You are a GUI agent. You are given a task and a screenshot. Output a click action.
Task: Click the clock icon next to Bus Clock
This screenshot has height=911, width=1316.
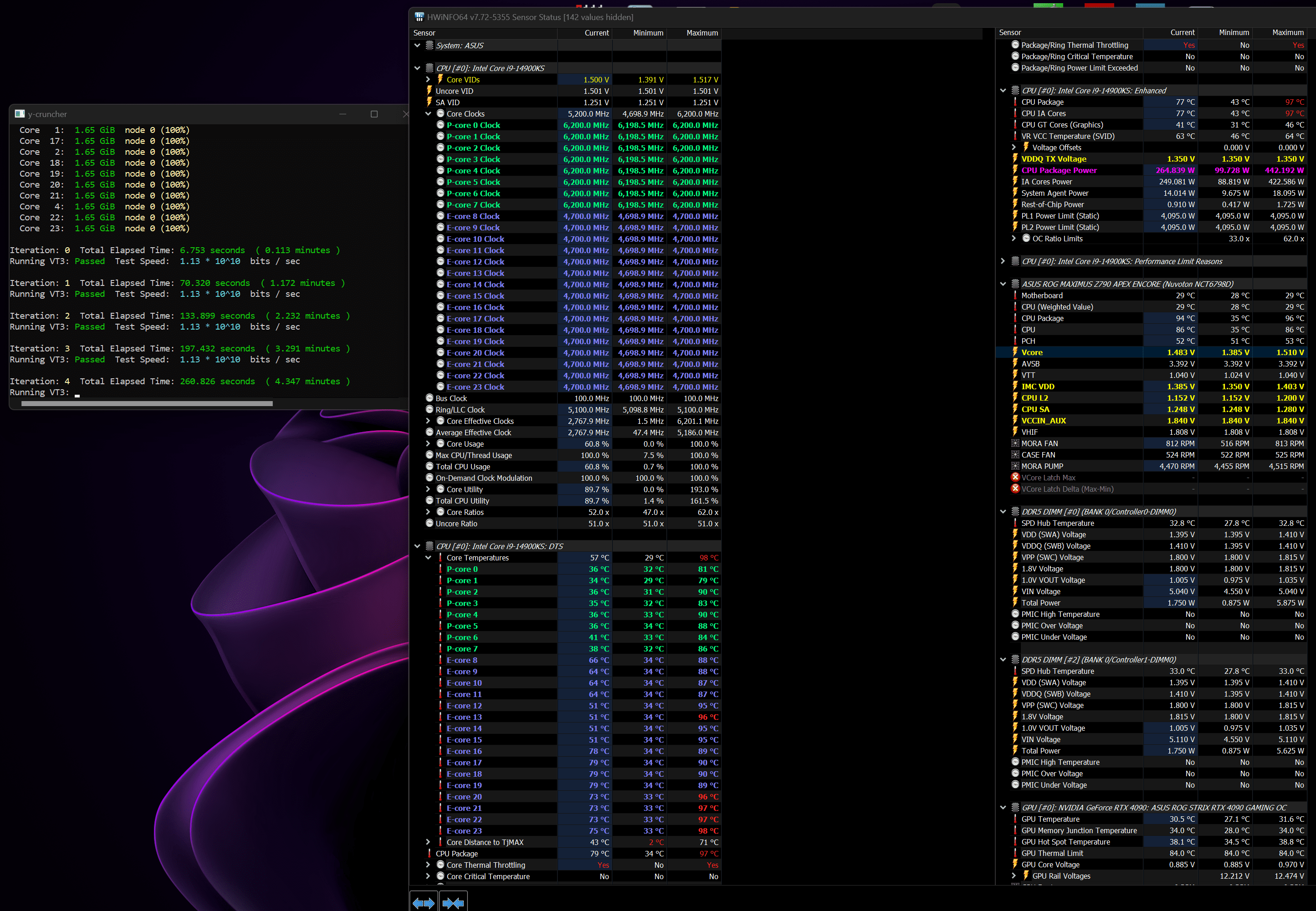430,398
